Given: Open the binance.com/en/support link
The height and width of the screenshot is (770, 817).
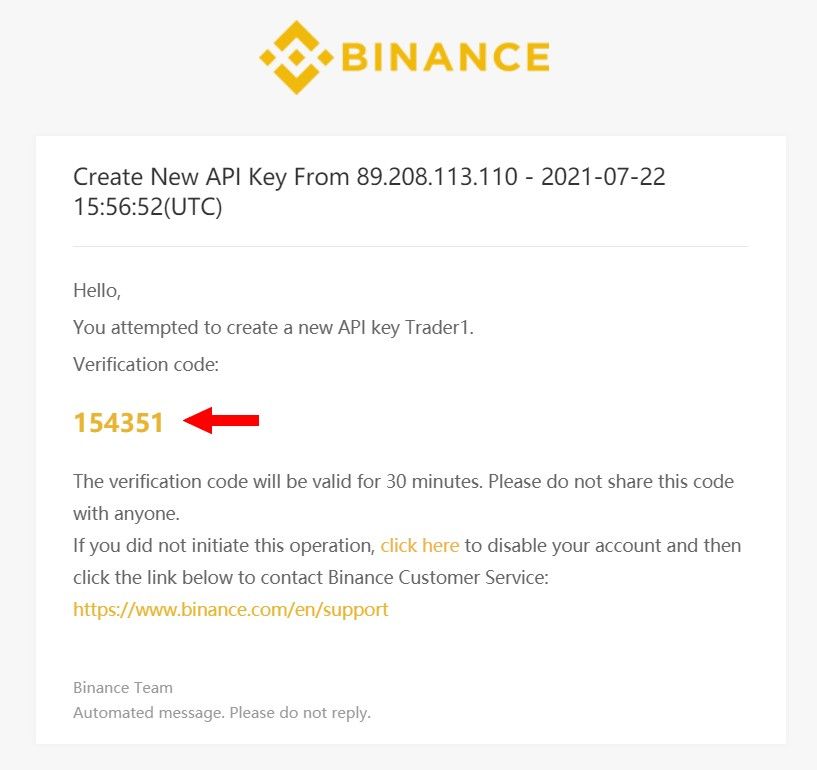Looking at the screenshot, I should tap(231, 610).
